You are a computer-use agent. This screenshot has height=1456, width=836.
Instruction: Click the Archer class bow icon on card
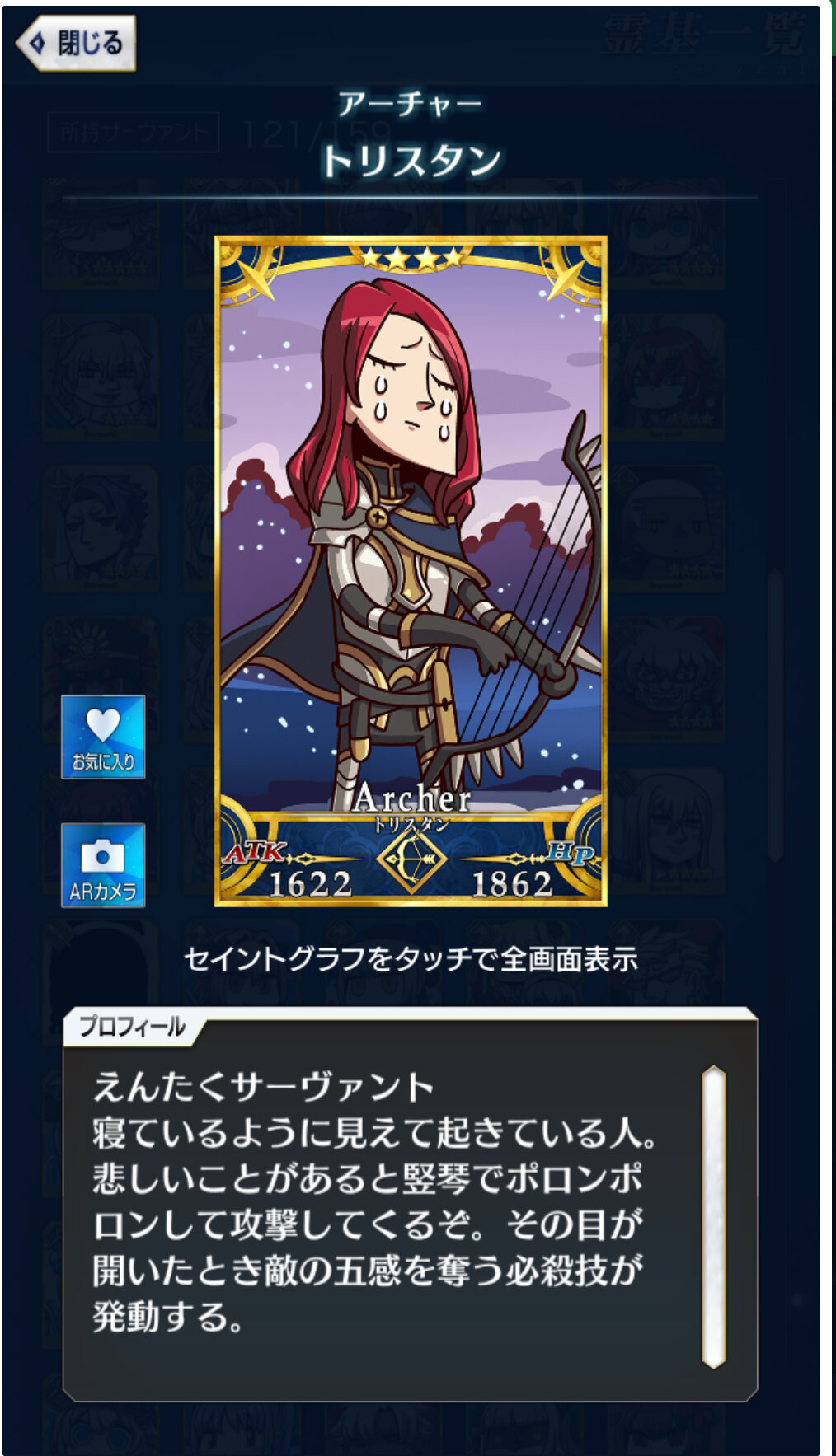pos(411,861)
